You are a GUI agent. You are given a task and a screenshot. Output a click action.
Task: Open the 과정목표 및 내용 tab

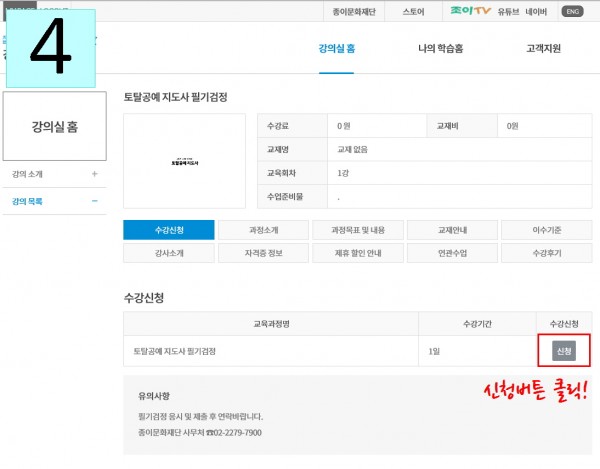point(357,230)
